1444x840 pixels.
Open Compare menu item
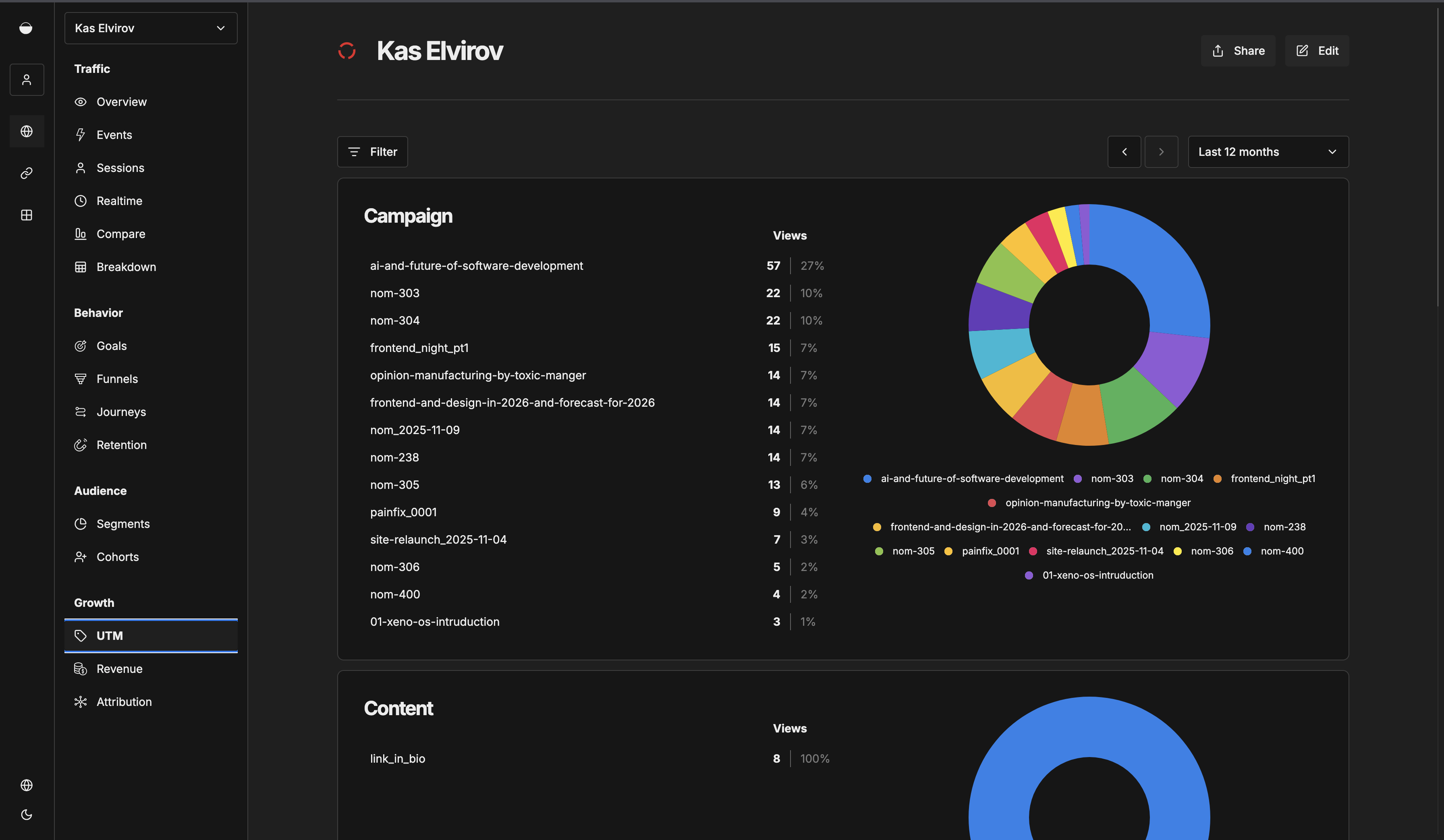click(x=151, y=234)
